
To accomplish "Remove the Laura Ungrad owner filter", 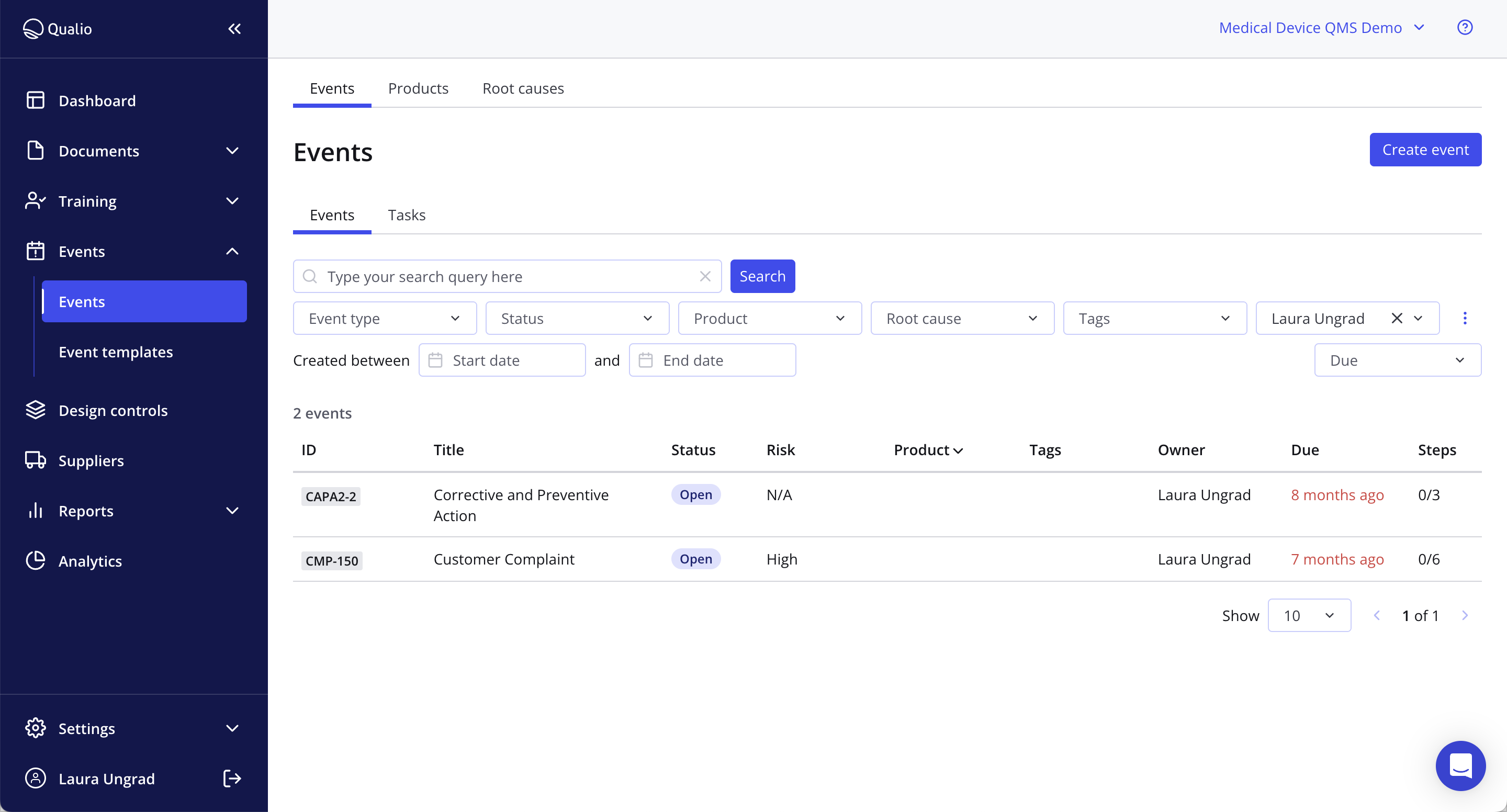I will point(1398,318).
